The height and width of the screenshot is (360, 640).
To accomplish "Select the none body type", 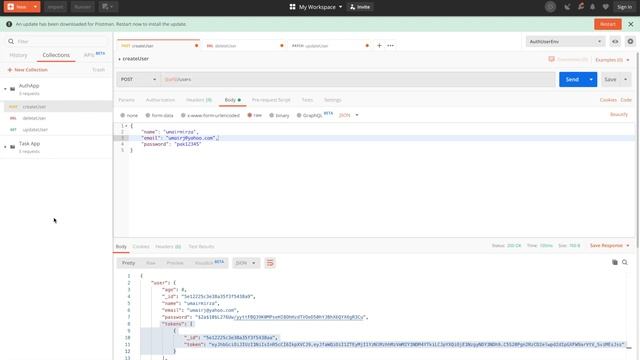I will 129,116.
